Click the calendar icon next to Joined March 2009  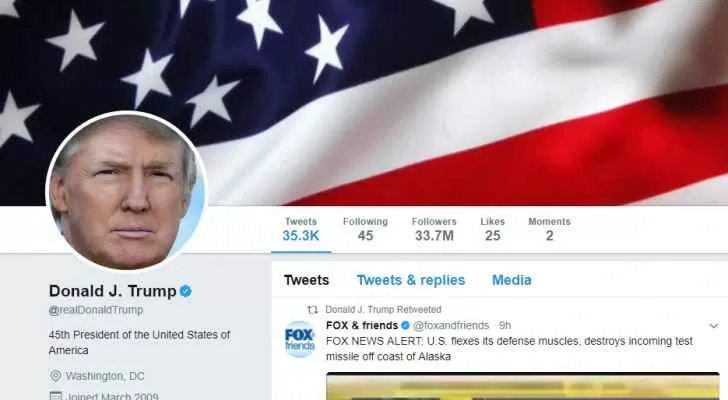55,396
